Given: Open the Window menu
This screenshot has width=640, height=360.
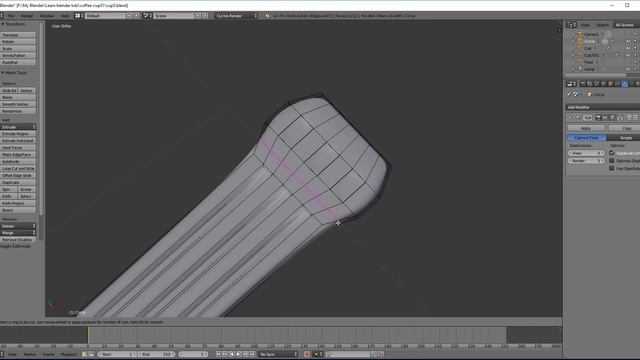Looking at the screenshot, I should click(47, 16).
